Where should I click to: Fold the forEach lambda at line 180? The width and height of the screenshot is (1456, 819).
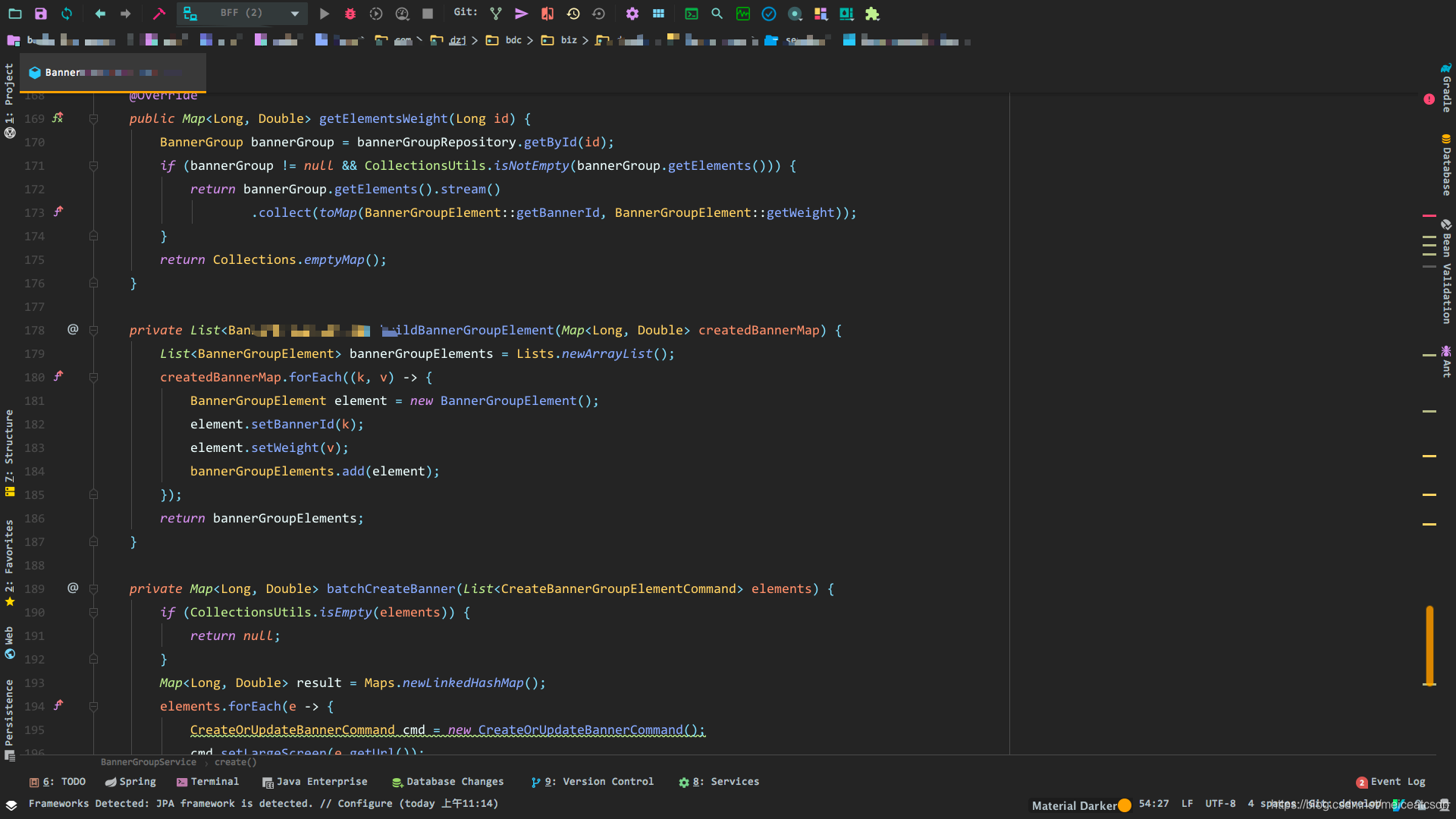93,377
